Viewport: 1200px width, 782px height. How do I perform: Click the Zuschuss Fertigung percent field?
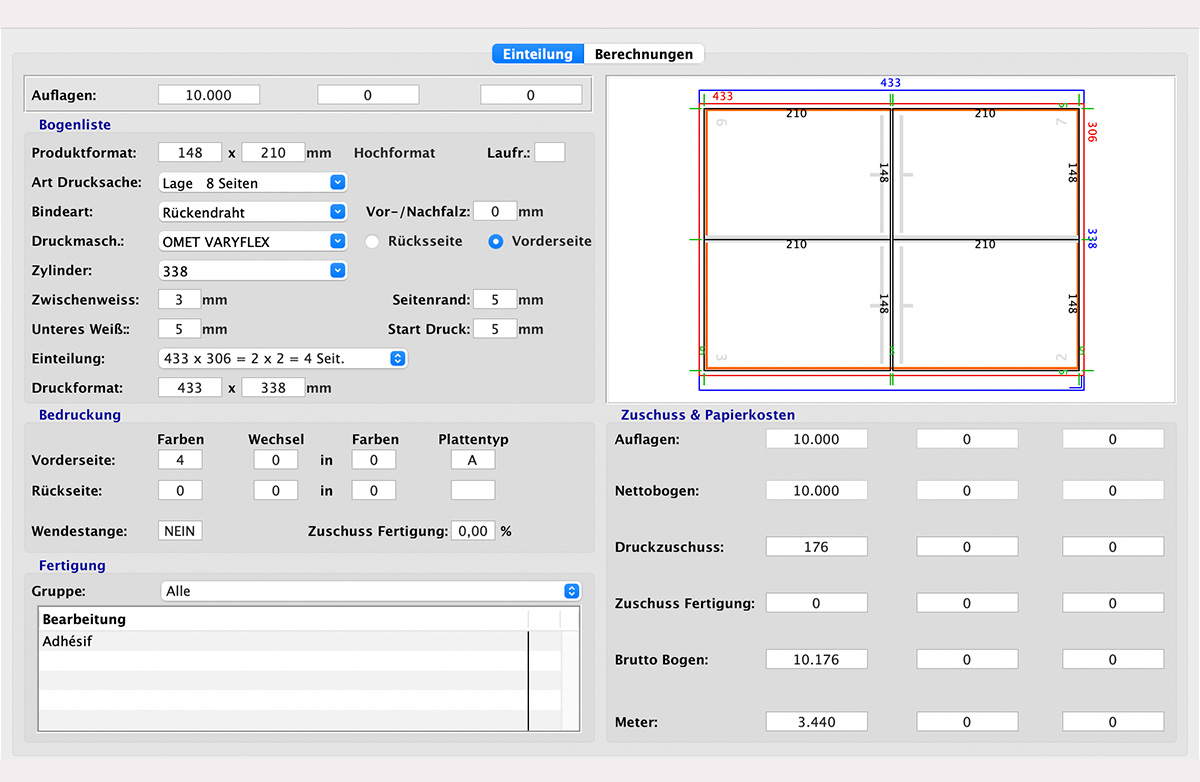pos(473,531)
